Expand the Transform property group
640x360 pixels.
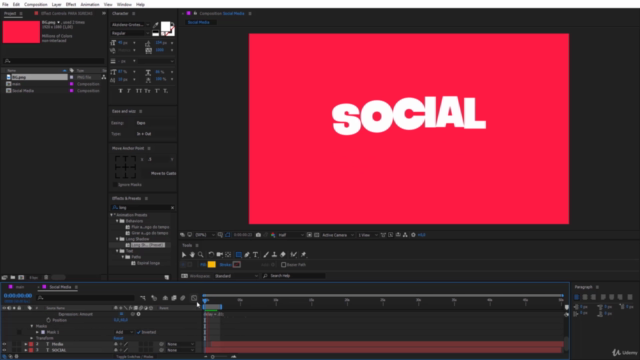(x=32, y=338)
